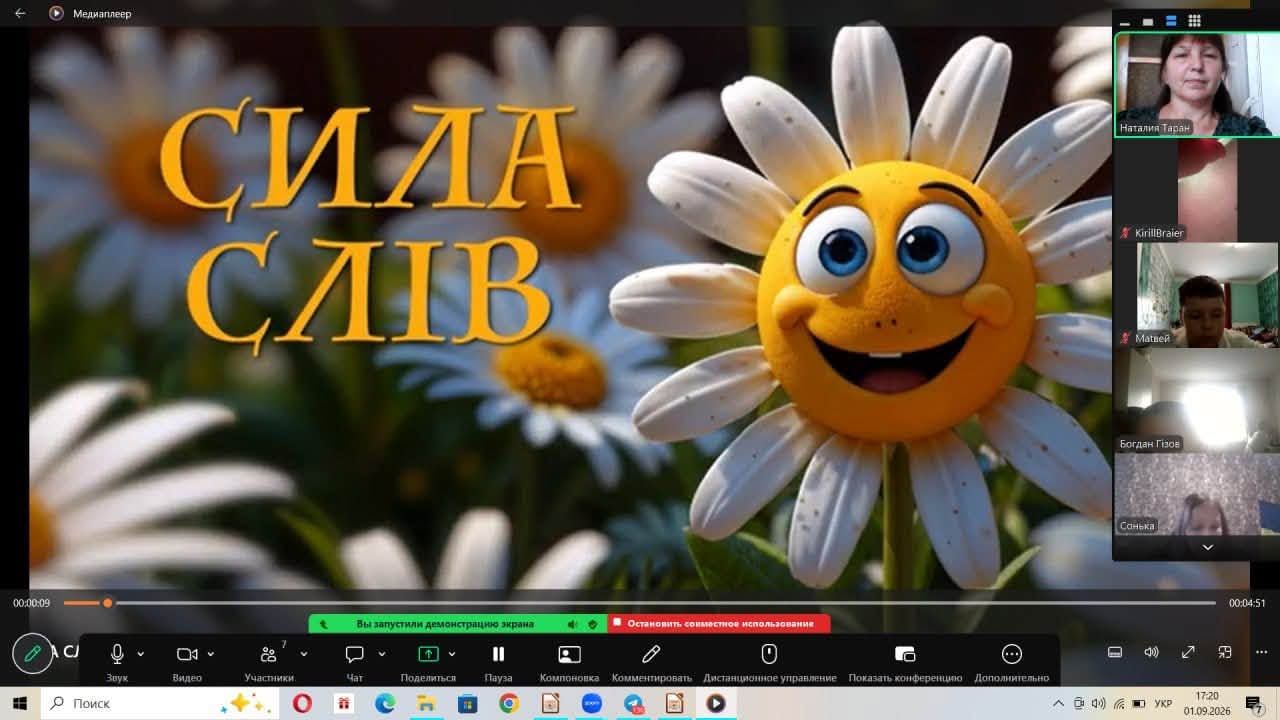Open Opera browser from the taskbar

click(x=301, y=703)
